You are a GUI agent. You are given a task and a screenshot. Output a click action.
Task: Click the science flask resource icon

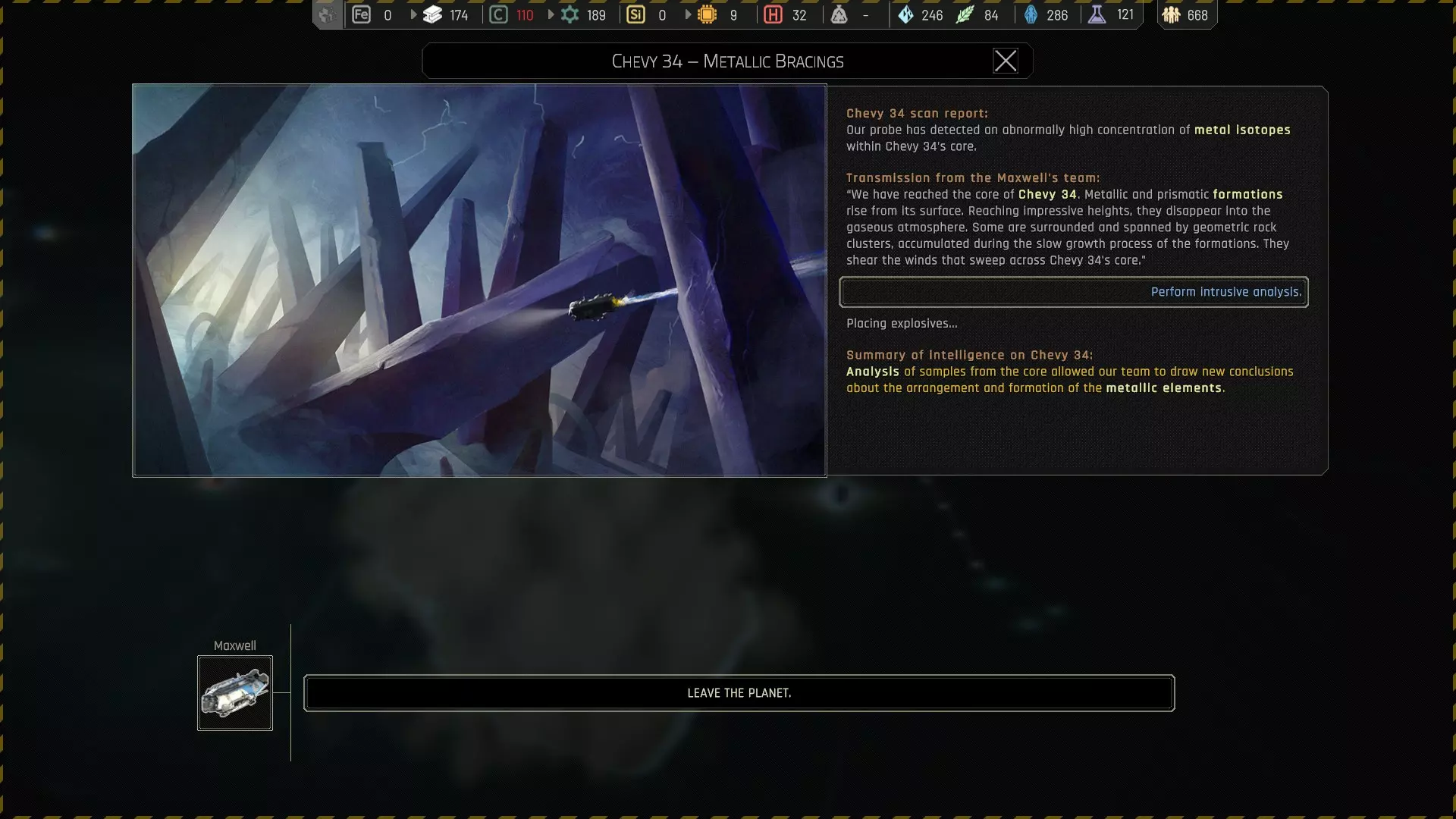click(x=1097, y=14)
